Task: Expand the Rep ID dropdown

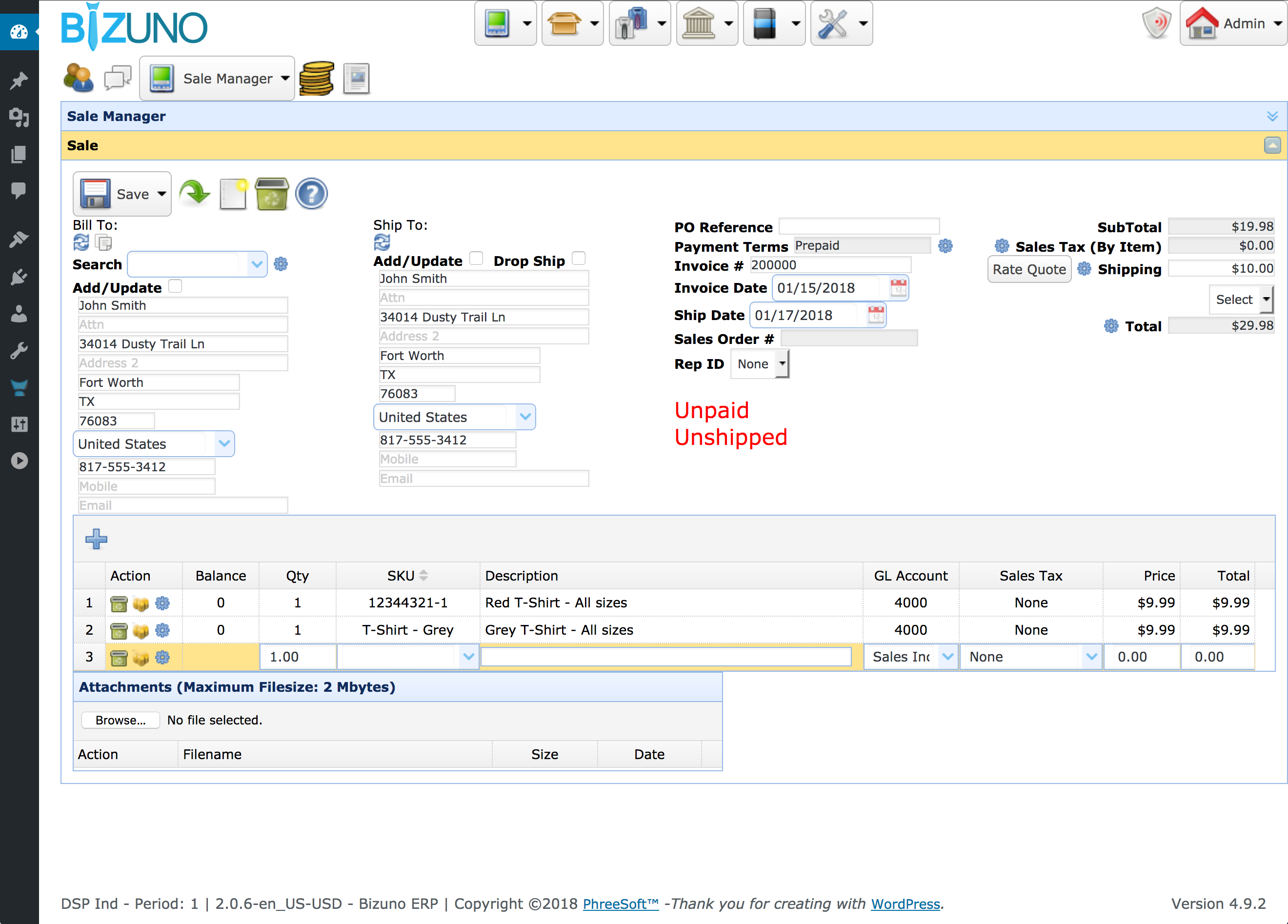Action: coord(782,364)
